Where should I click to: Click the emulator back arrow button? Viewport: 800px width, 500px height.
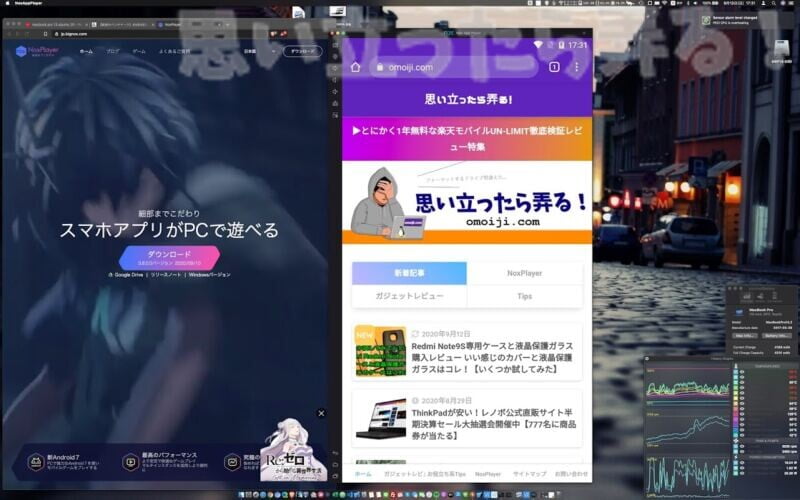coord(335,454)
